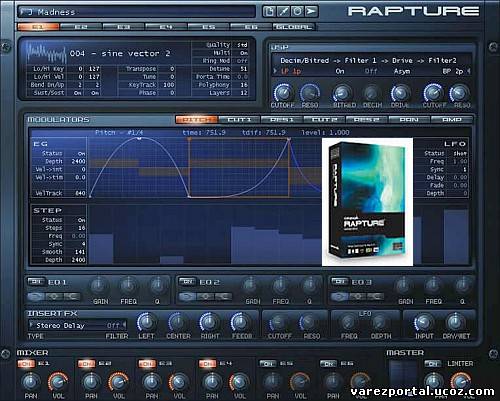The image size is (500, 401).
Task: Select EQ 2 peak shape icon
Action: click(205, 296)
